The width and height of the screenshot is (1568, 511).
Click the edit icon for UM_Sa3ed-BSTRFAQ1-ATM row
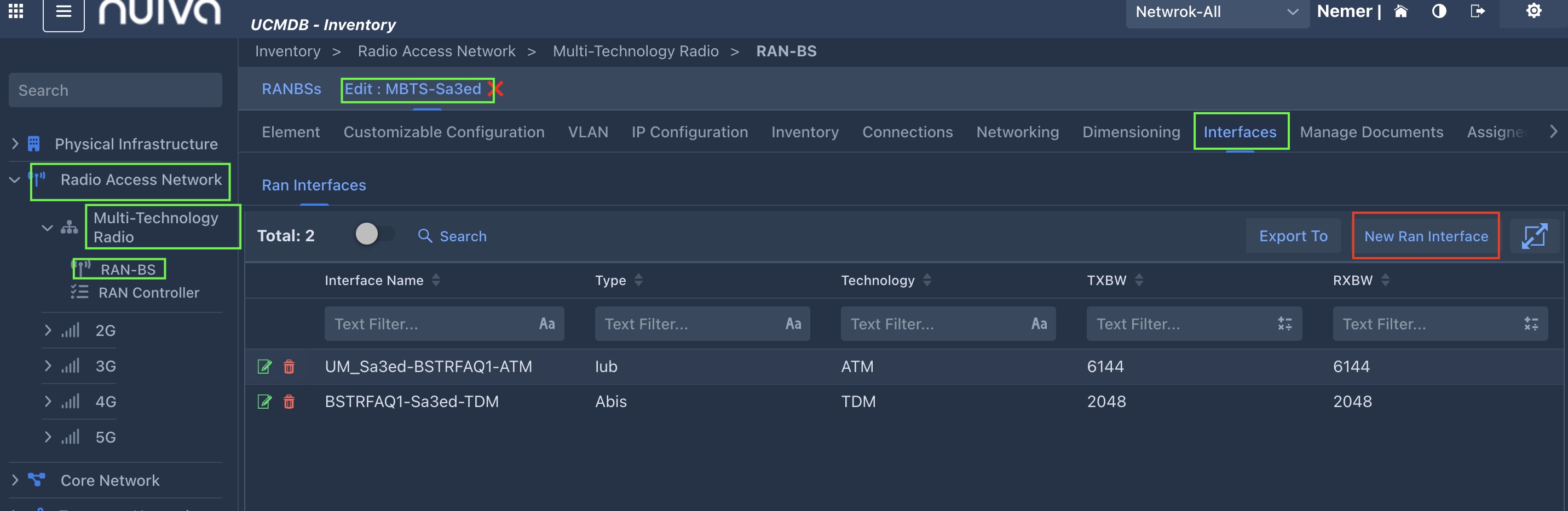[264, 366]
